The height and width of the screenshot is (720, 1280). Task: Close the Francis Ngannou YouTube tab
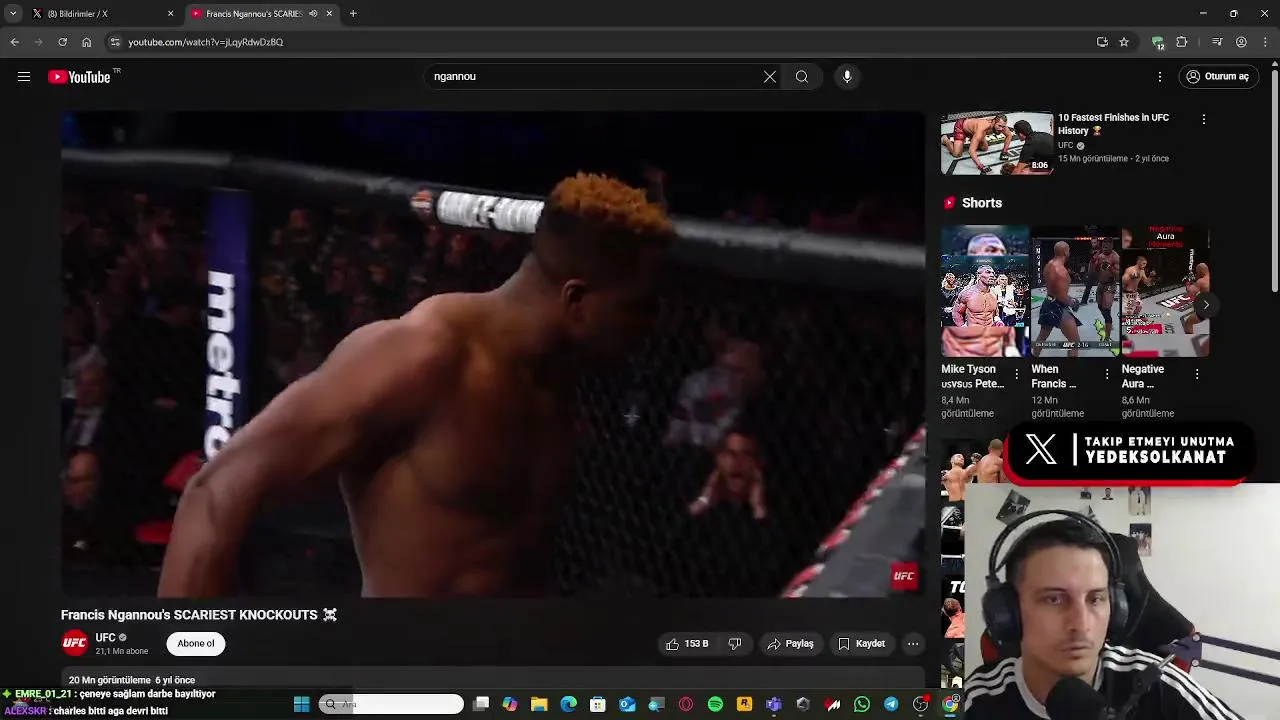[329, 14]
